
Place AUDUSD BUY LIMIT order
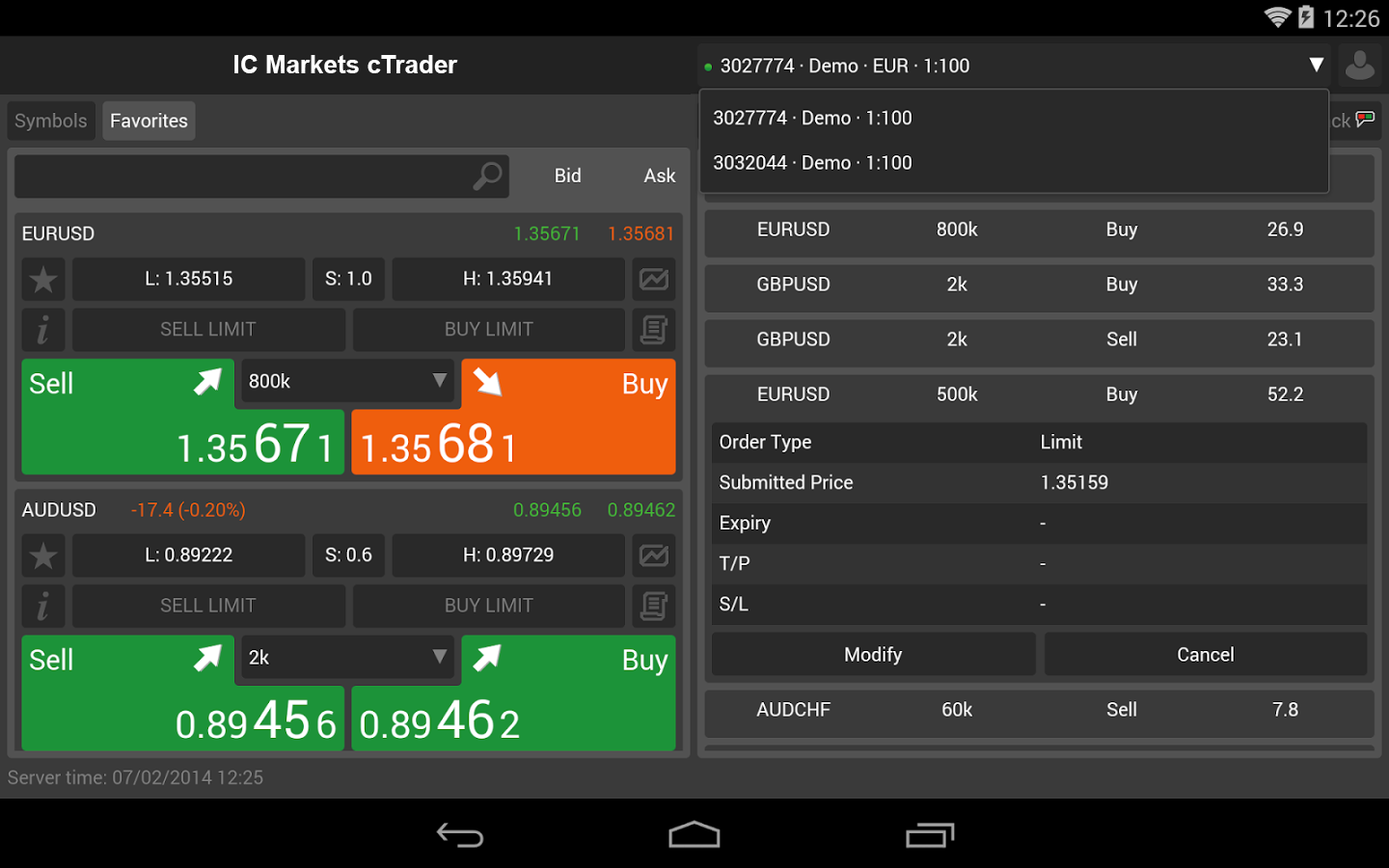489,607
